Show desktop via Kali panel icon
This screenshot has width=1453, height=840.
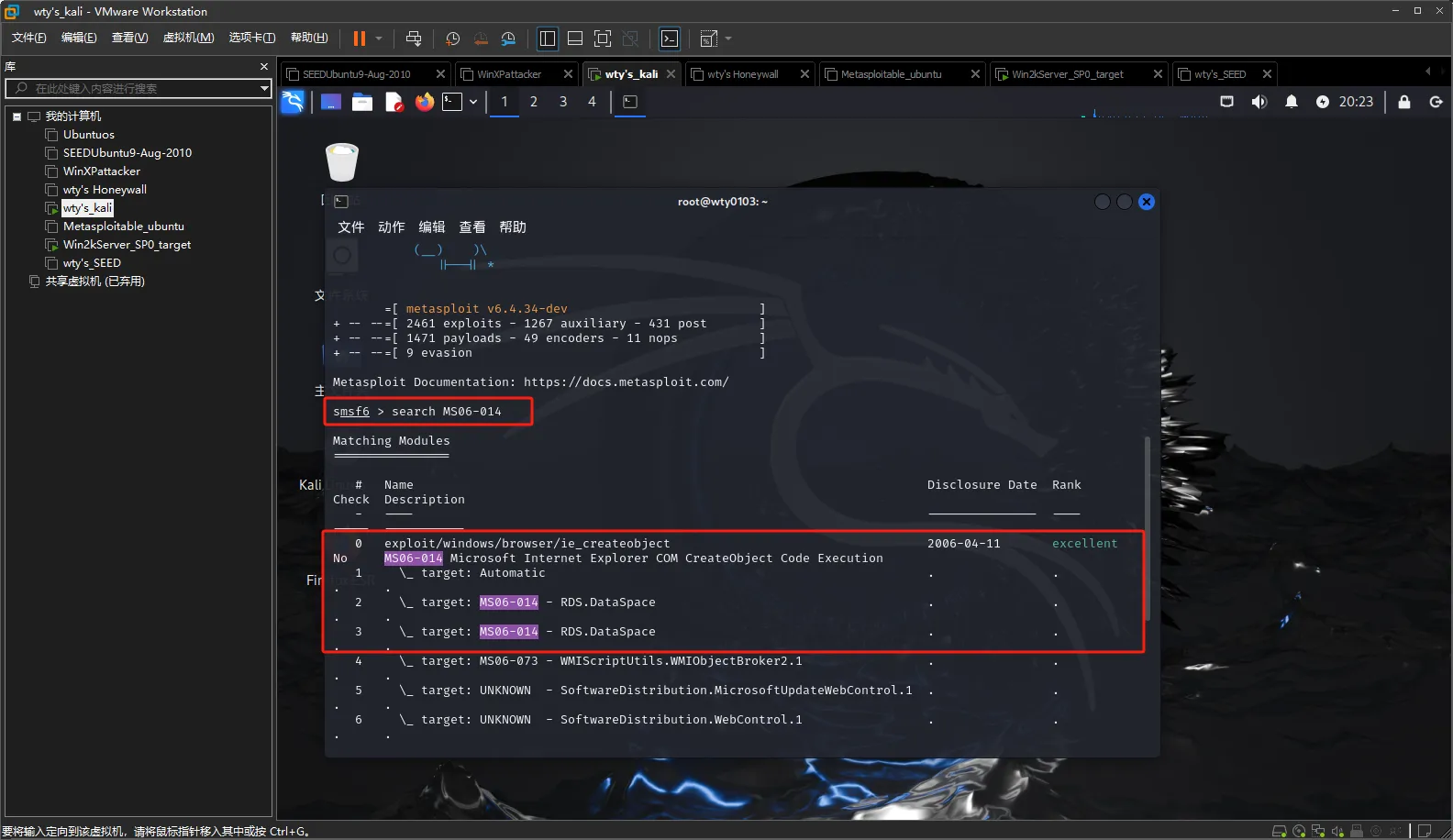[331, 102]
